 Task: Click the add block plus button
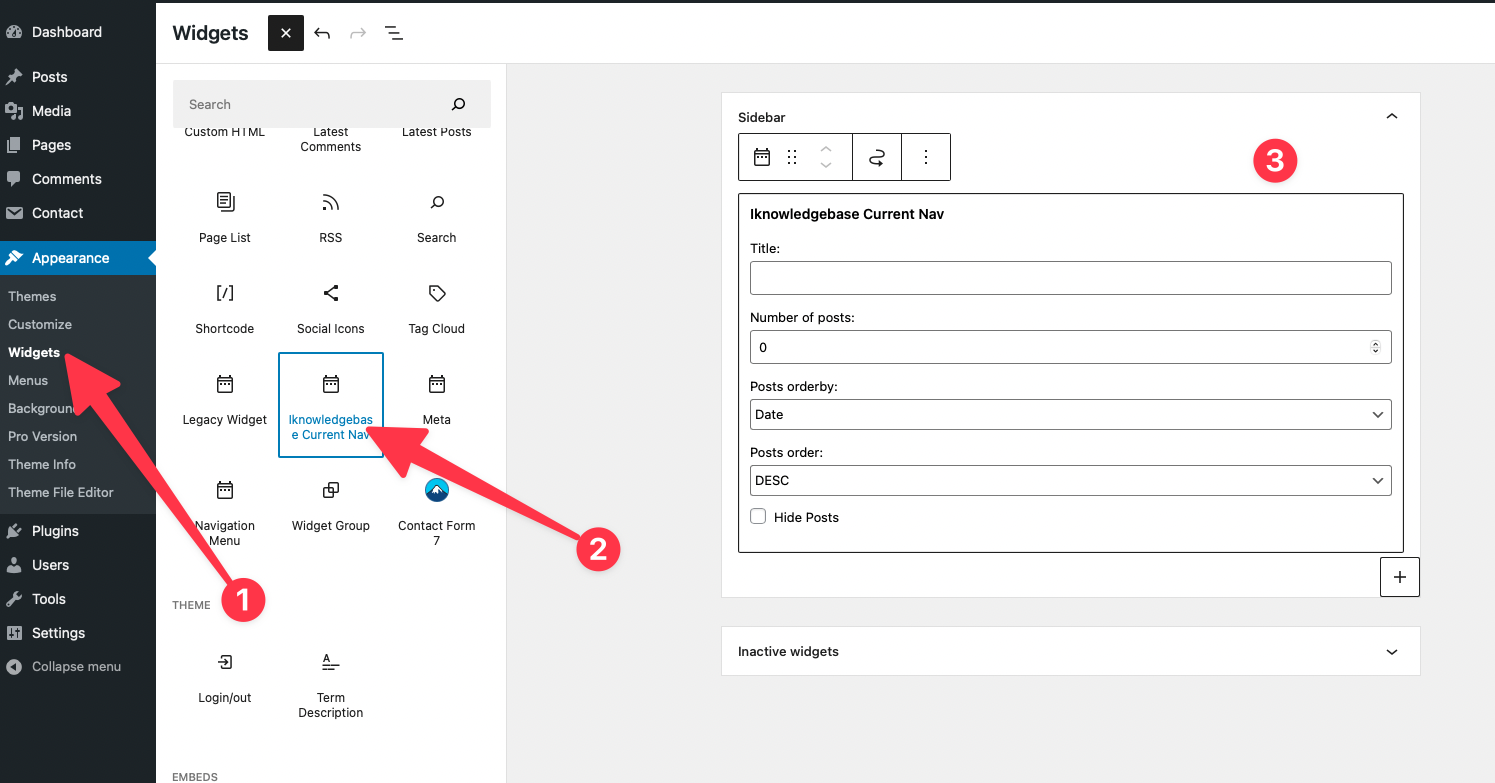coord(1399,577)
